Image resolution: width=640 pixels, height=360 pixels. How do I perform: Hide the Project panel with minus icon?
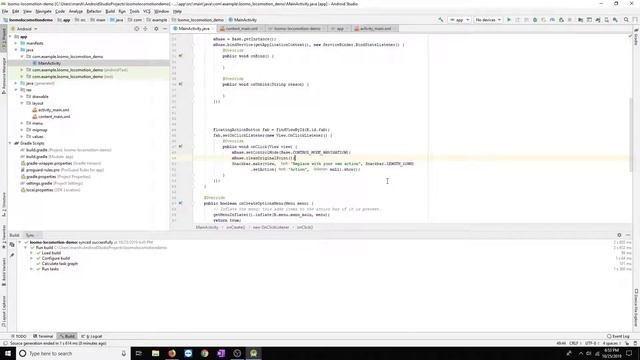164,29
